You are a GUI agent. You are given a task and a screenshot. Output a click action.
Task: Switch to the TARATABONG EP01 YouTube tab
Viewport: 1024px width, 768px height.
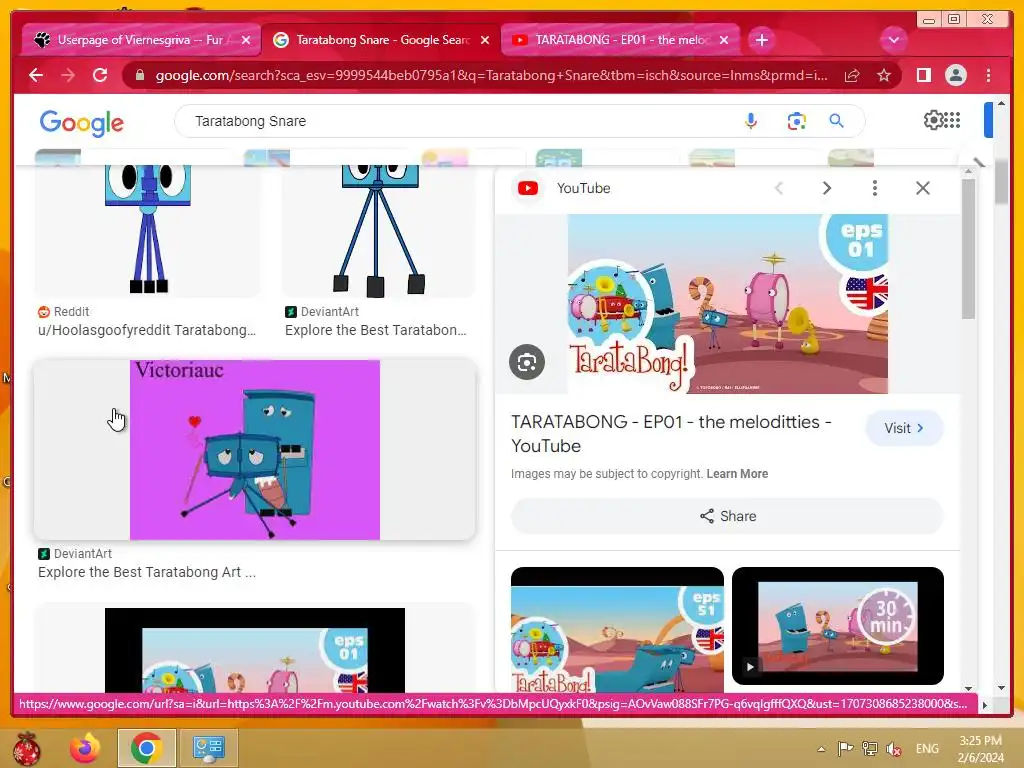[x=620, y=40]
